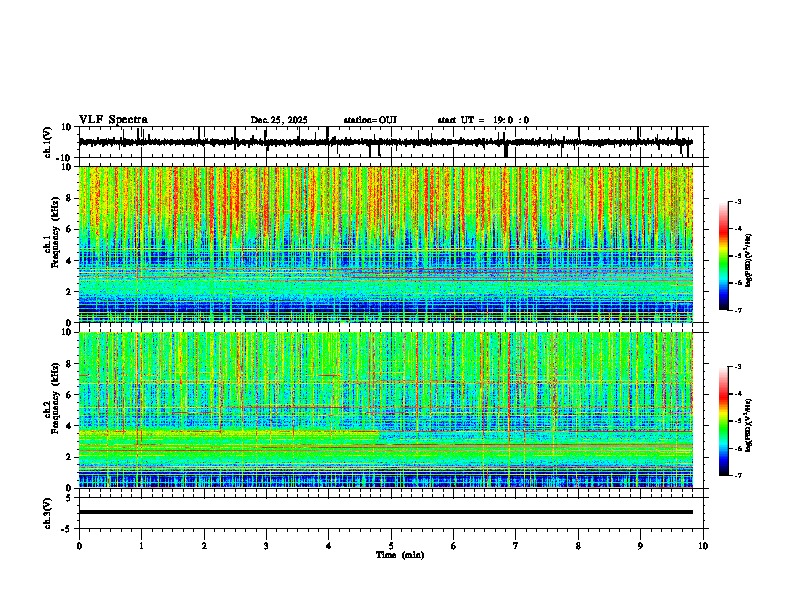Click the ch.2 spectrogram color scale bar
This screenshot has width=792, height=612.
click(724, 421)
